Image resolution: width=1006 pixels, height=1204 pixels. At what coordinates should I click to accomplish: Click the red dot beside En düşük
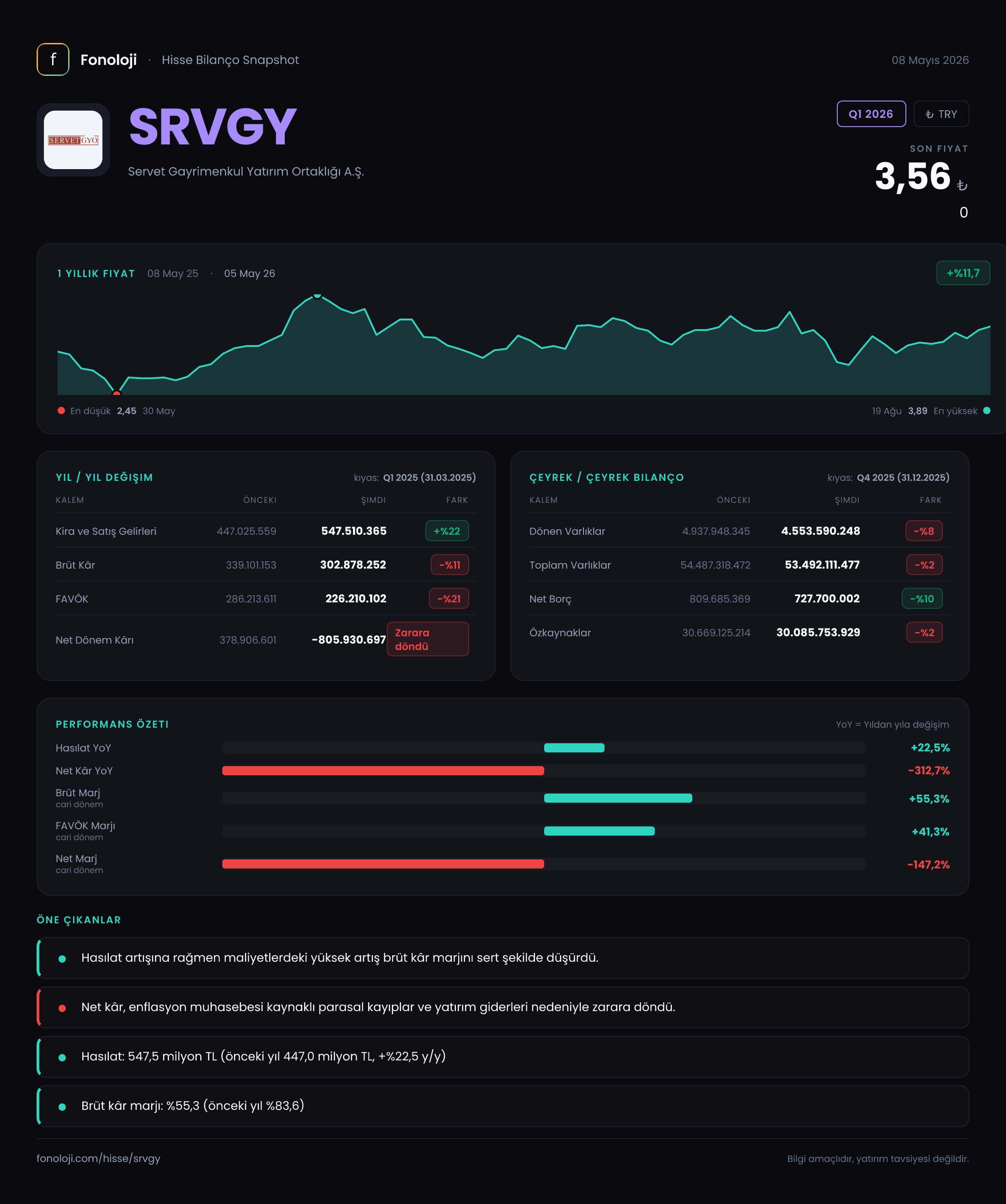61,410
